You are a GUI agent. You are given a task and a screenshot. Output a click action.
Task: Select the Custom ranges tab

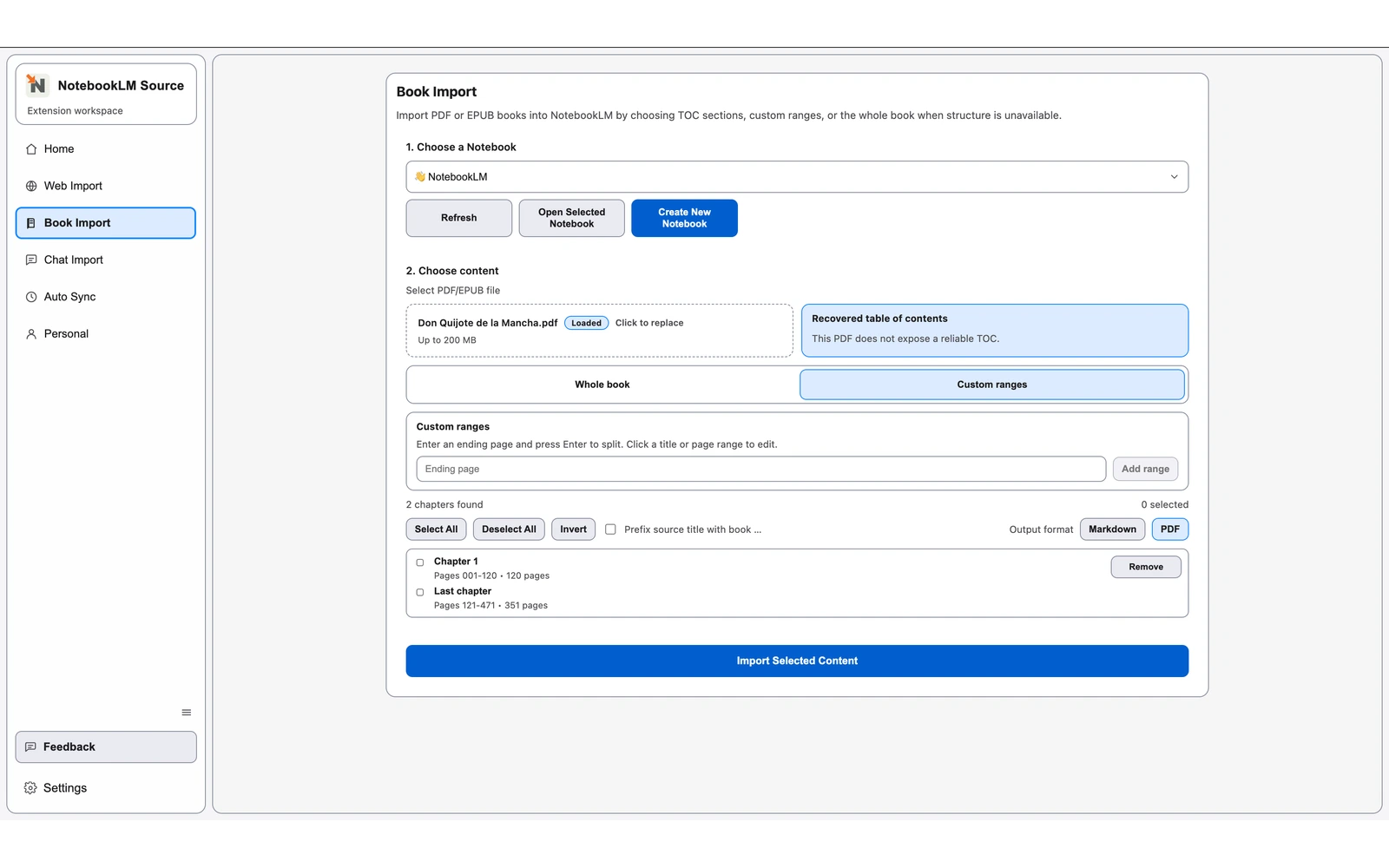991,384
